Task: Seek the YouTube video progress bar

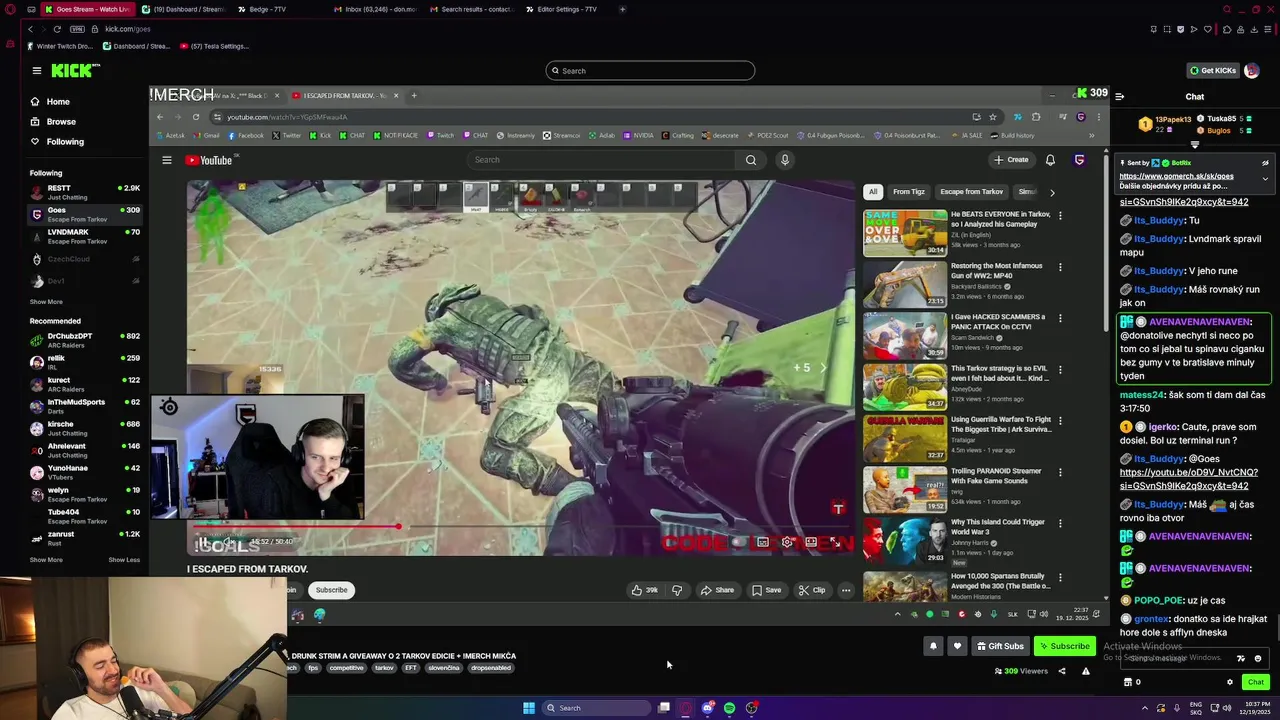Action: tap(520, 527)
